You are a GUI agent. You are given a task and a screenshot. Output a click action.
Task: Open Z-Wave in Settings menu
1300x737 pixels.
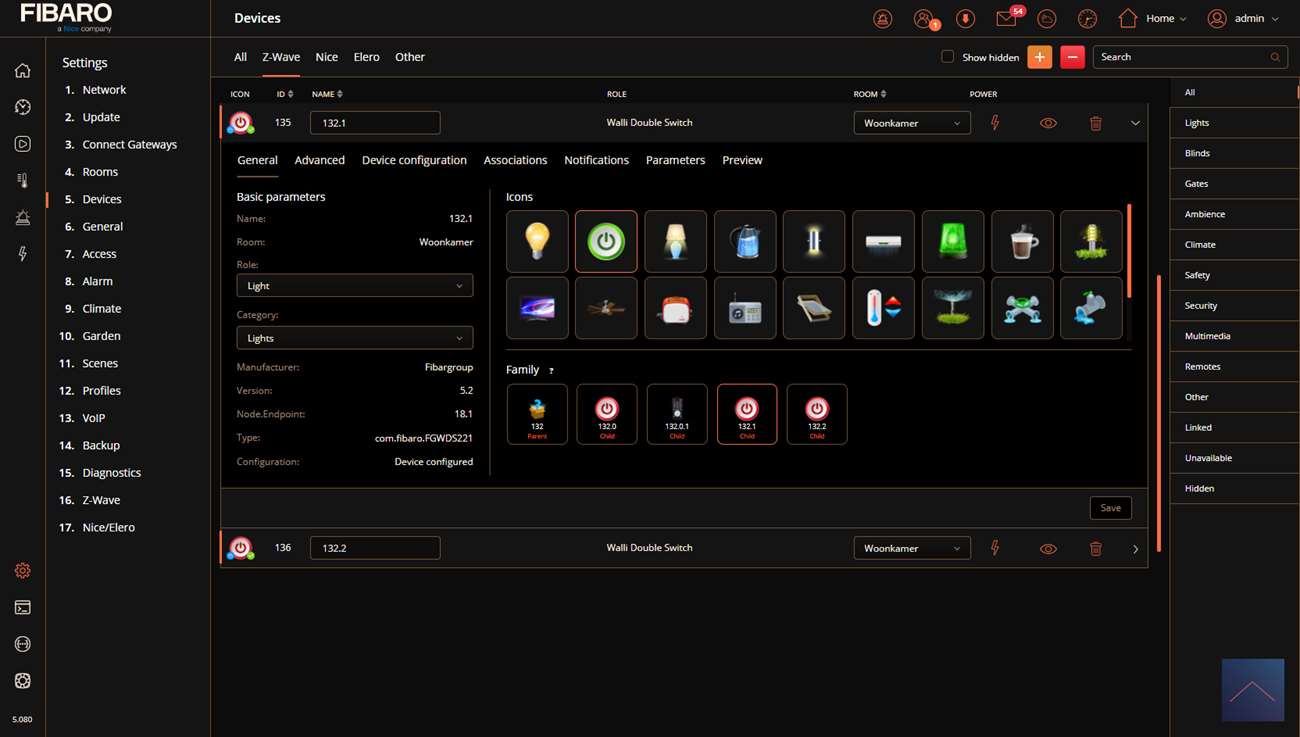pos(101,500)
